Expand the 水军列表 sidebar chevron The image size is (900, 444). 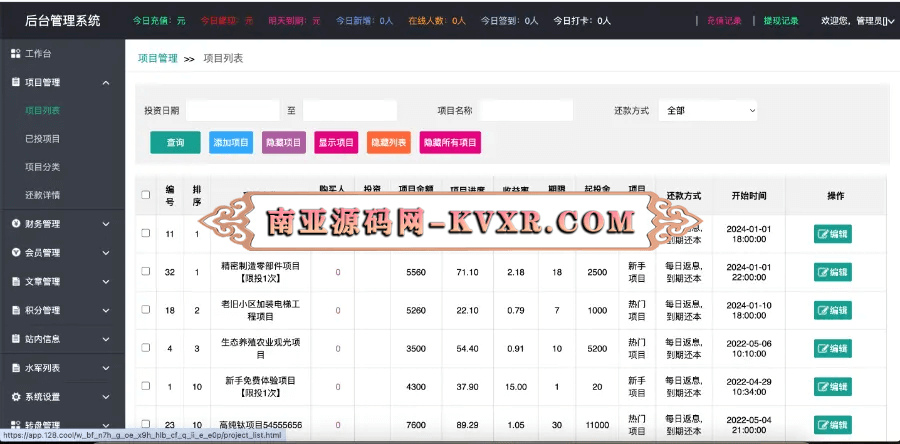(x=106, y=368)
